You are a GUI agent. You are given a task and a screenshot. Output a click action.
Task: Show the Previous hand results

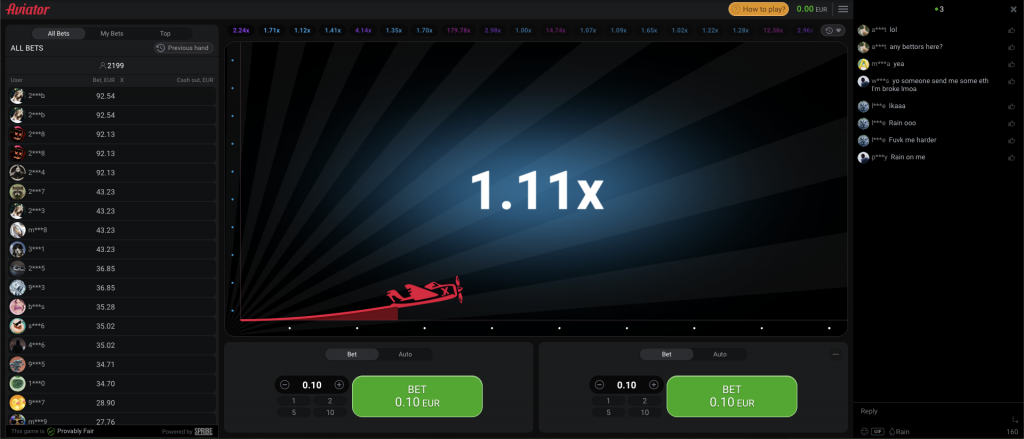pos(184,48)
